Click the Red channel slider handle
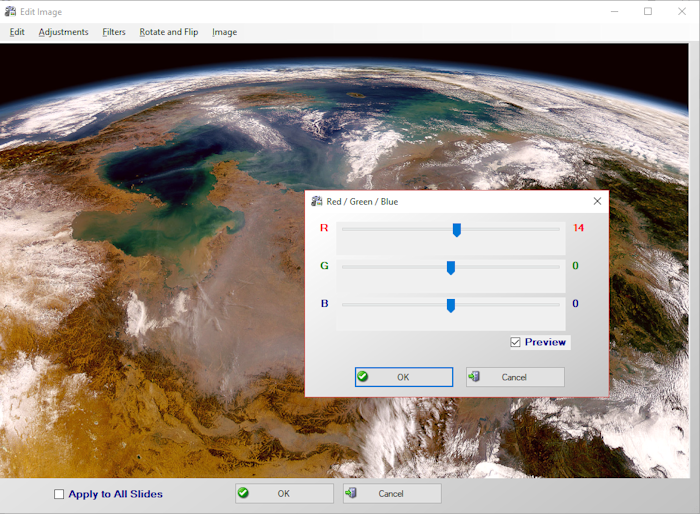The height and width of the screenshot is (514, 700). pos(457,230)
